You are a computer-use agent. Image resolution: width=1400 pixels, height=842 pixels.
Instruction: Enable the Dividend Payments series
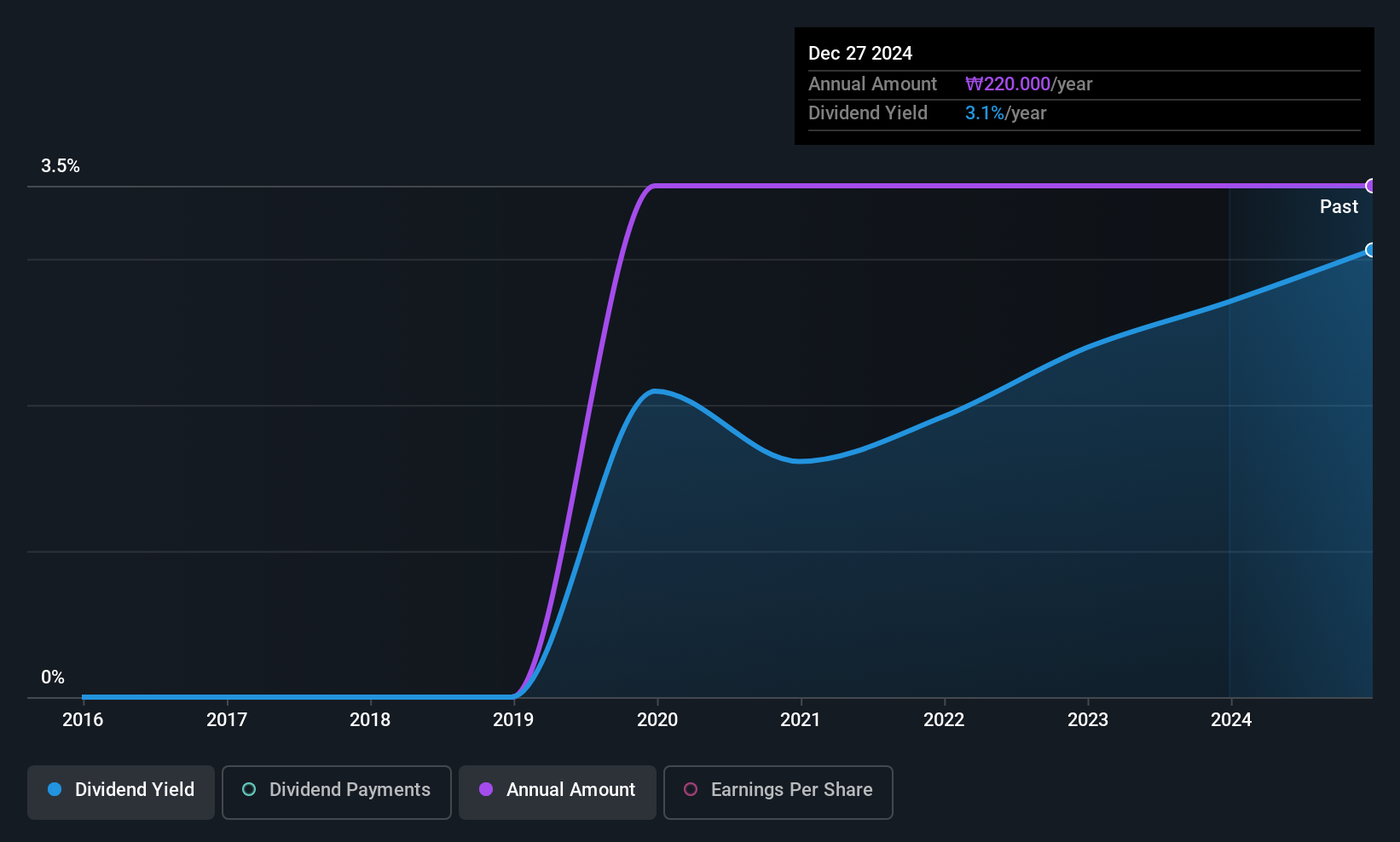pyautogui.click(x=337, y=792)
